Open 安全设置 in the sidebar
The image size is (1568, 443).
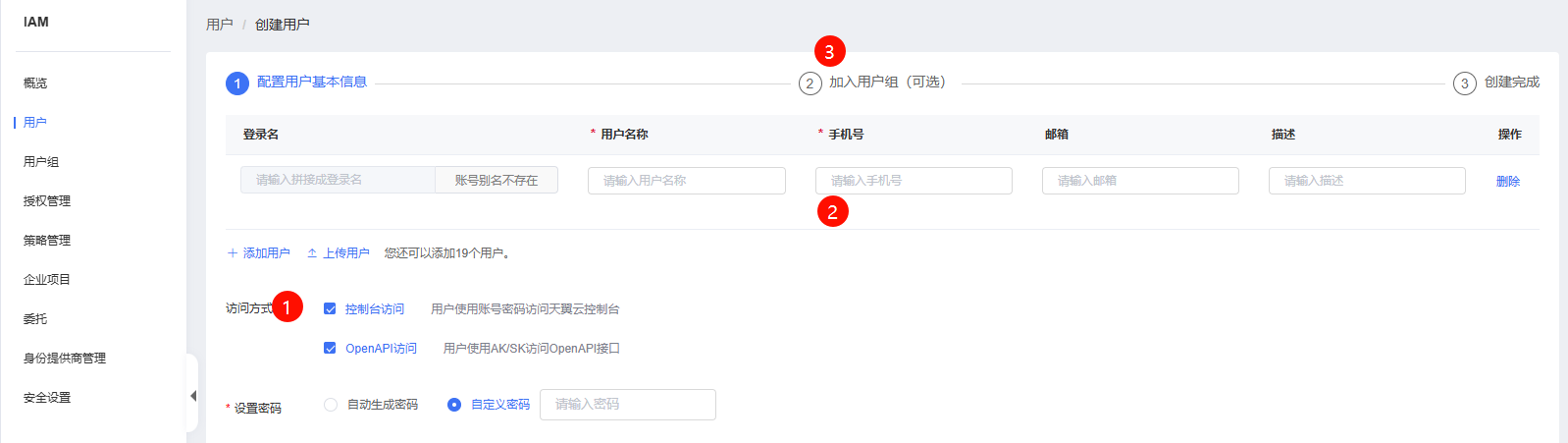point(47,398)
